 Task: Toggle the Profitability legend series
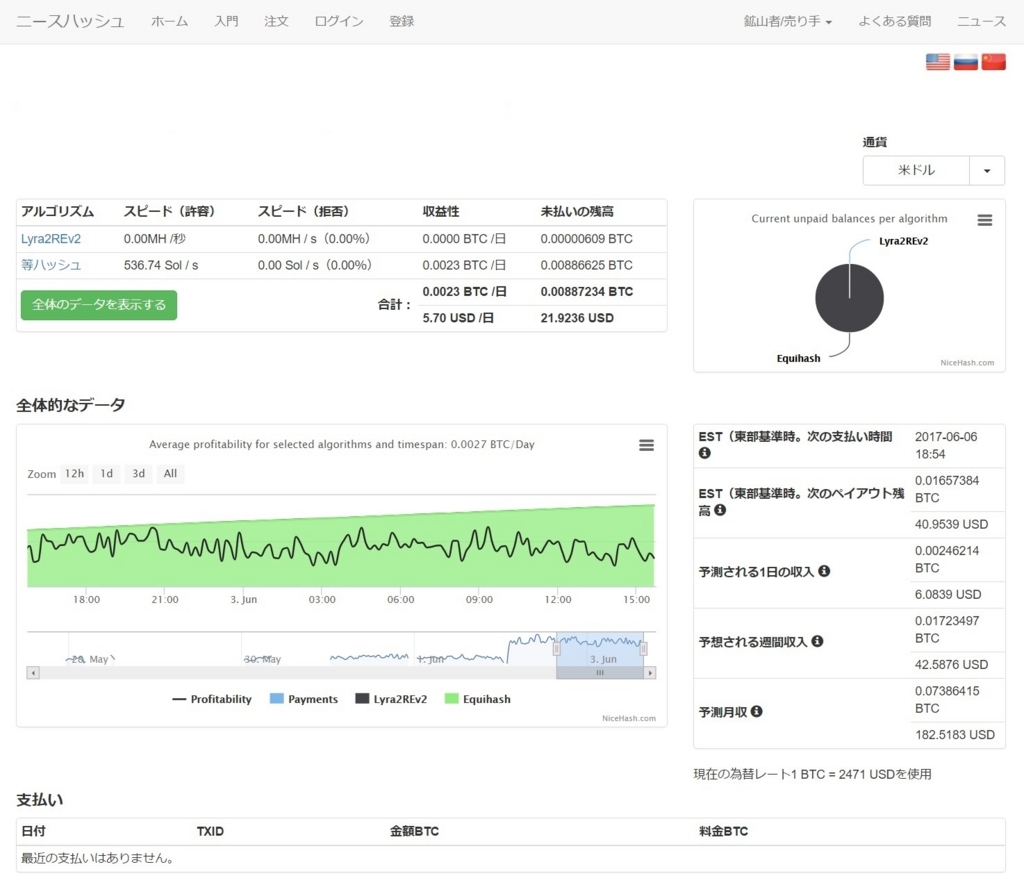click(212, 699)
